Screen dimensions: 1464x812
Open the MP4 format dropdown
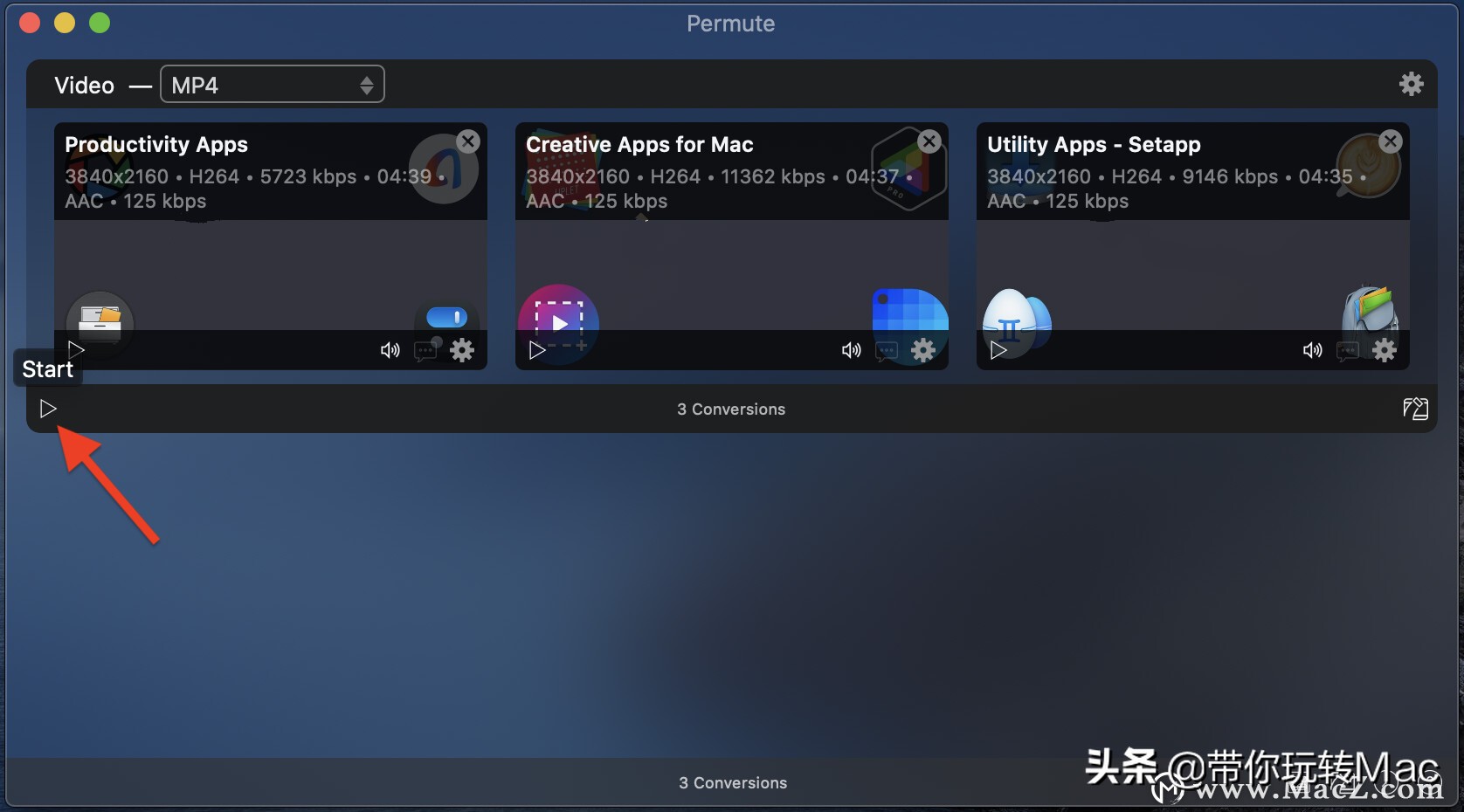(x=273, y=85)
